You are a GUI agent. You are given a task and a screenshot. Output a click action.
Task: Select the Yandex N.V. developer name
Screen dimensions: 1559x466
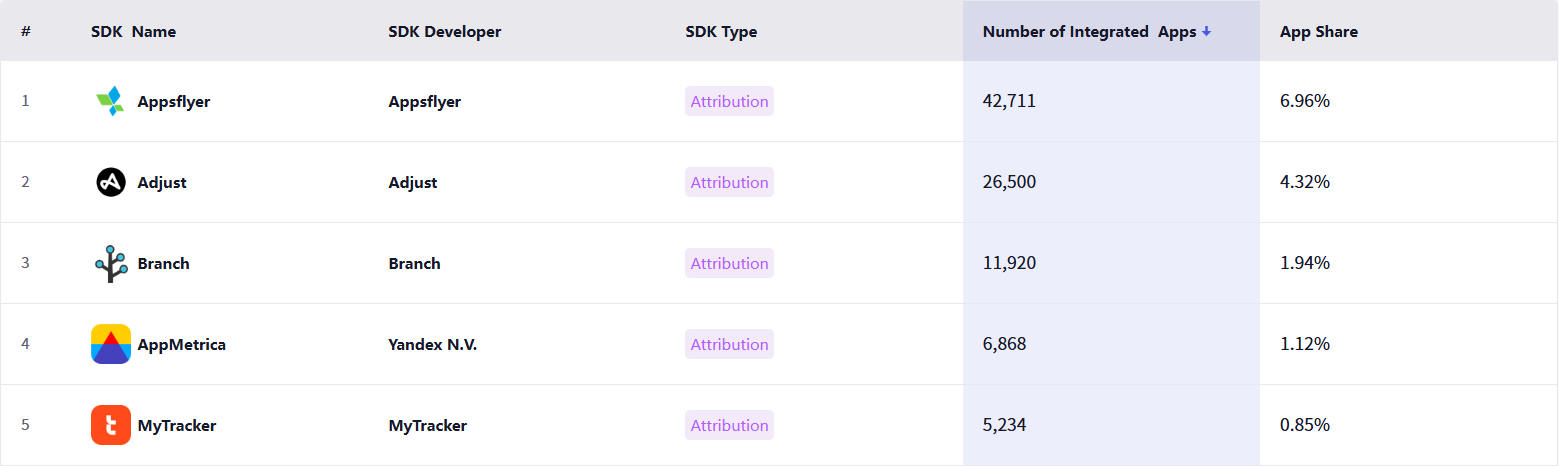(x=433, y=344)
